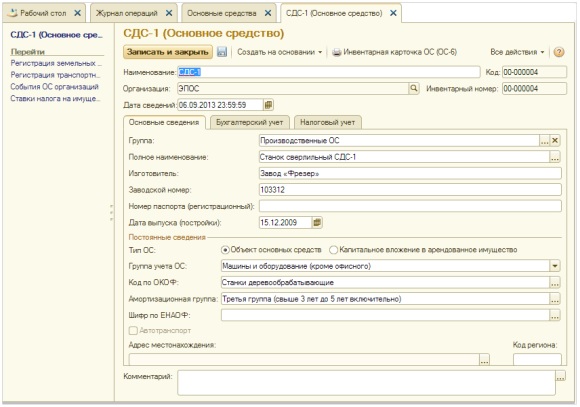580x407 pixels.
Task: Open calendar icon for Дата выпуска
Action: [317, 222]
